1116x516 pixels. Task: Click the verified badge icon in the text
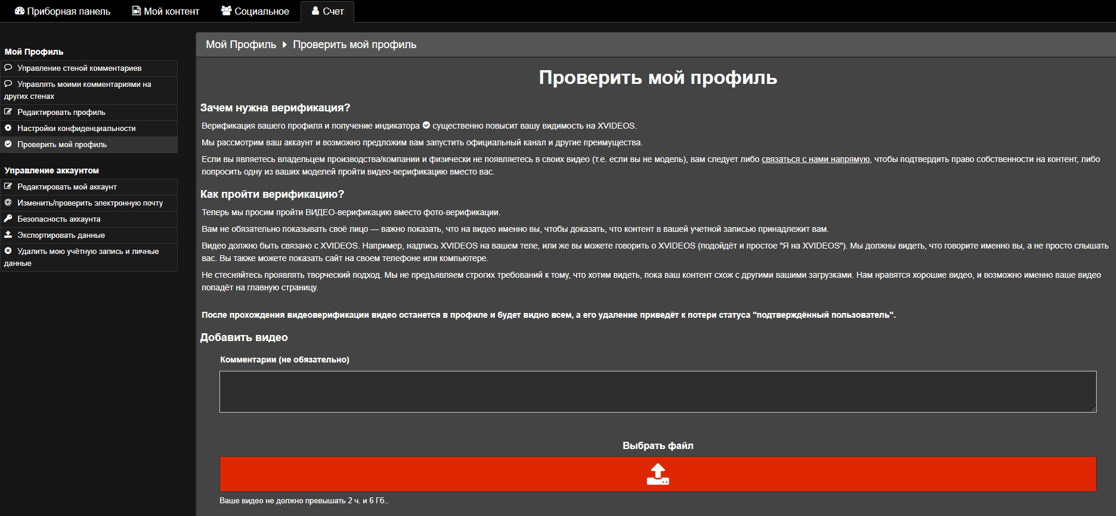(426, 125)
